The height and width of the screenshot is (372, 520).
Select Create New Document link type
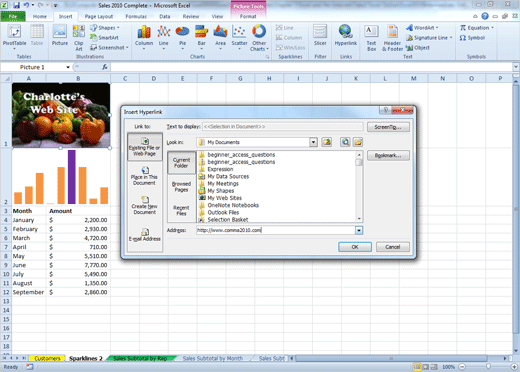145,205
